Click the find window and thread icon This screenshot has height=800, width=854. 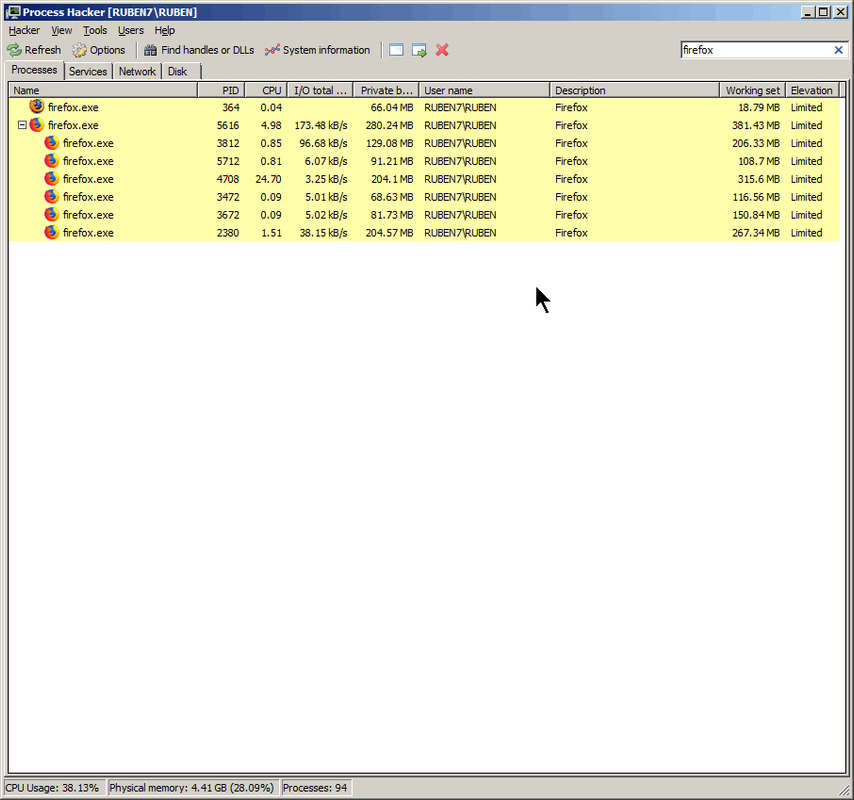pos(419,50)
